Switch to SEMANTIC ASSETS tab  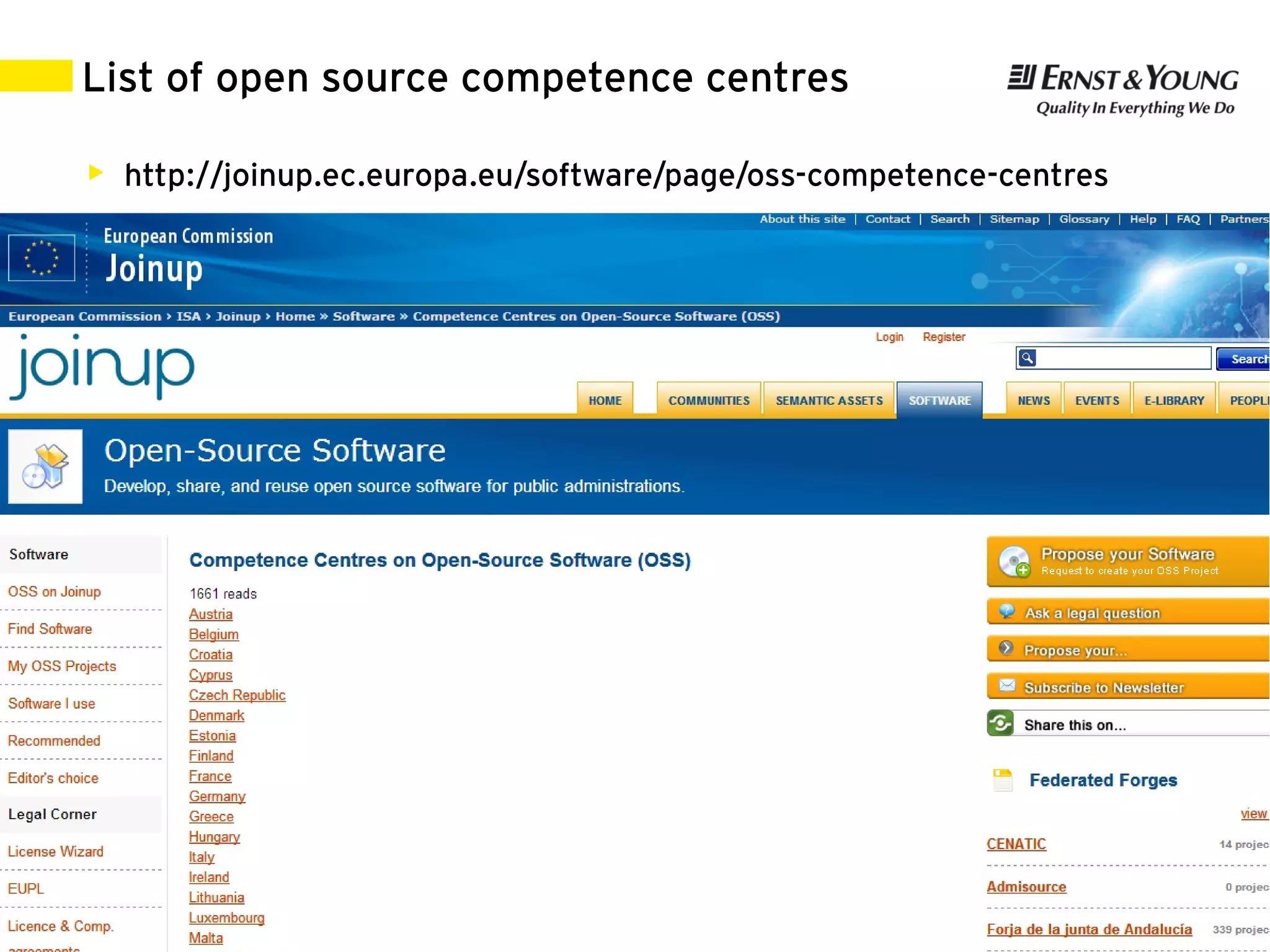pos(829,400)
